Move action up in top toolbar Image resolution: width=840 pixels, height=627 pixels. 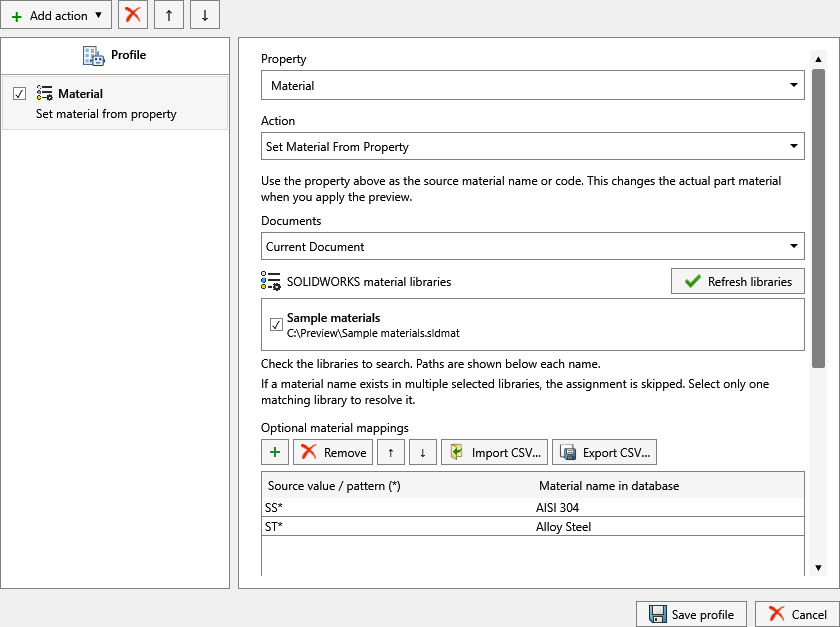pos(169,15)
